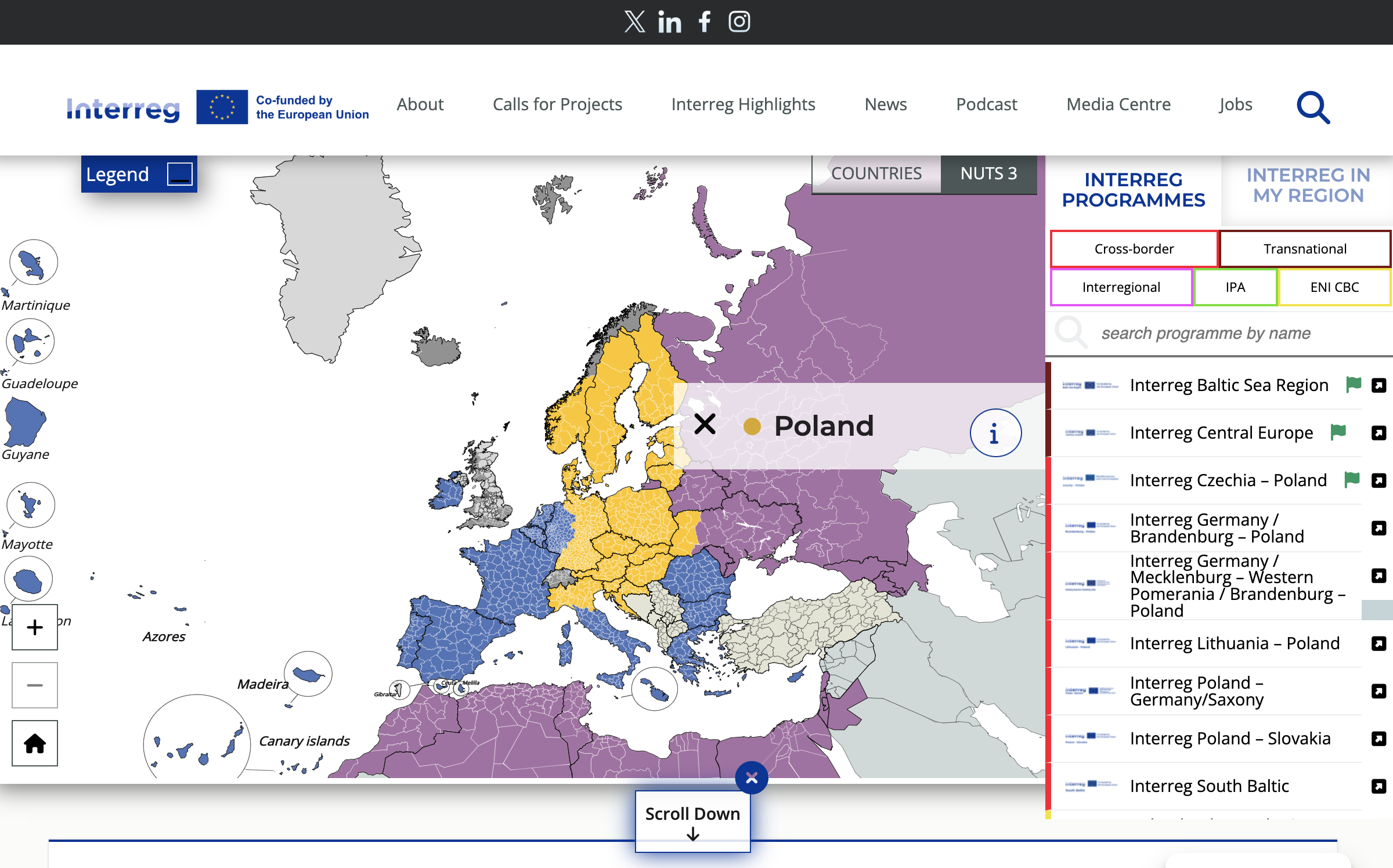The height and width of the screenshot is (868, 1393).
Task: Select the Interreg Programmes tab
Action: [1134, 190]
